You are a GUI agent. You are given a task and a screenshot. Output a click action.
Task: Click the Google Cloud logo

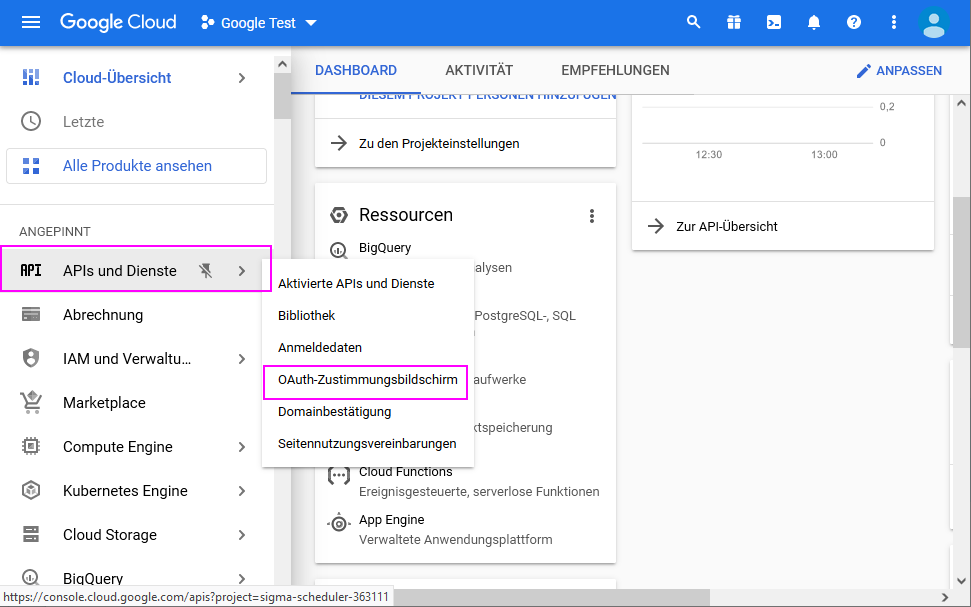coord(118,23)
